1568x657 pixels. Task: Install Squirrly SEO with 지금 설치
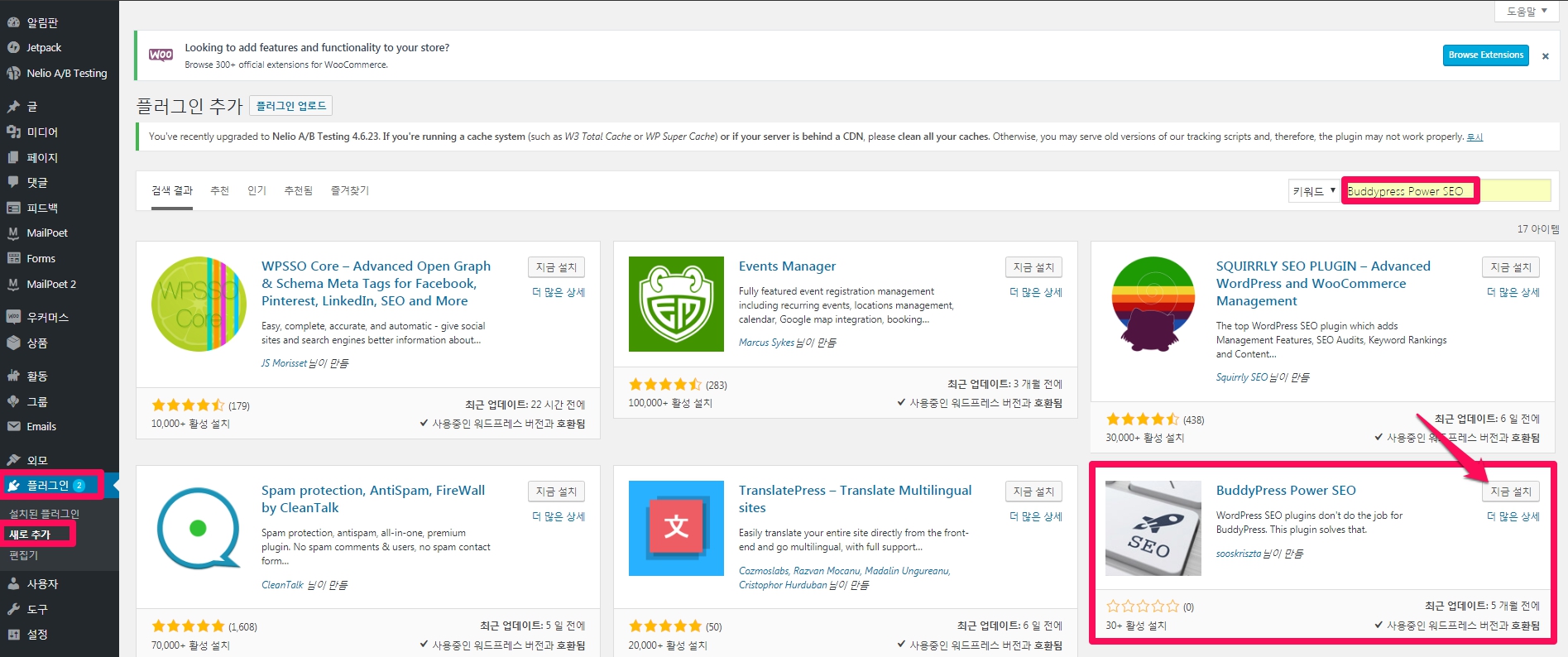[x=1511, y=267]
